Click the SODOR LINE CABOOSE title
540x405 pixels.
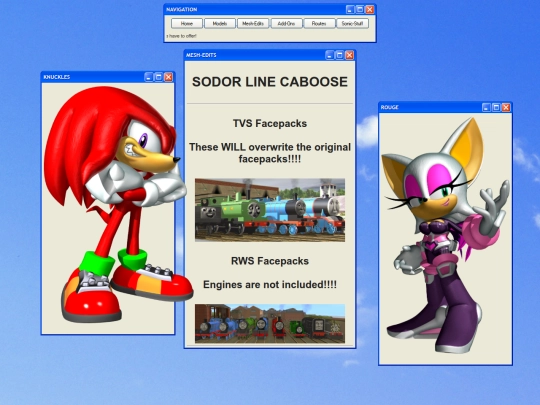(x=270, y=82)
